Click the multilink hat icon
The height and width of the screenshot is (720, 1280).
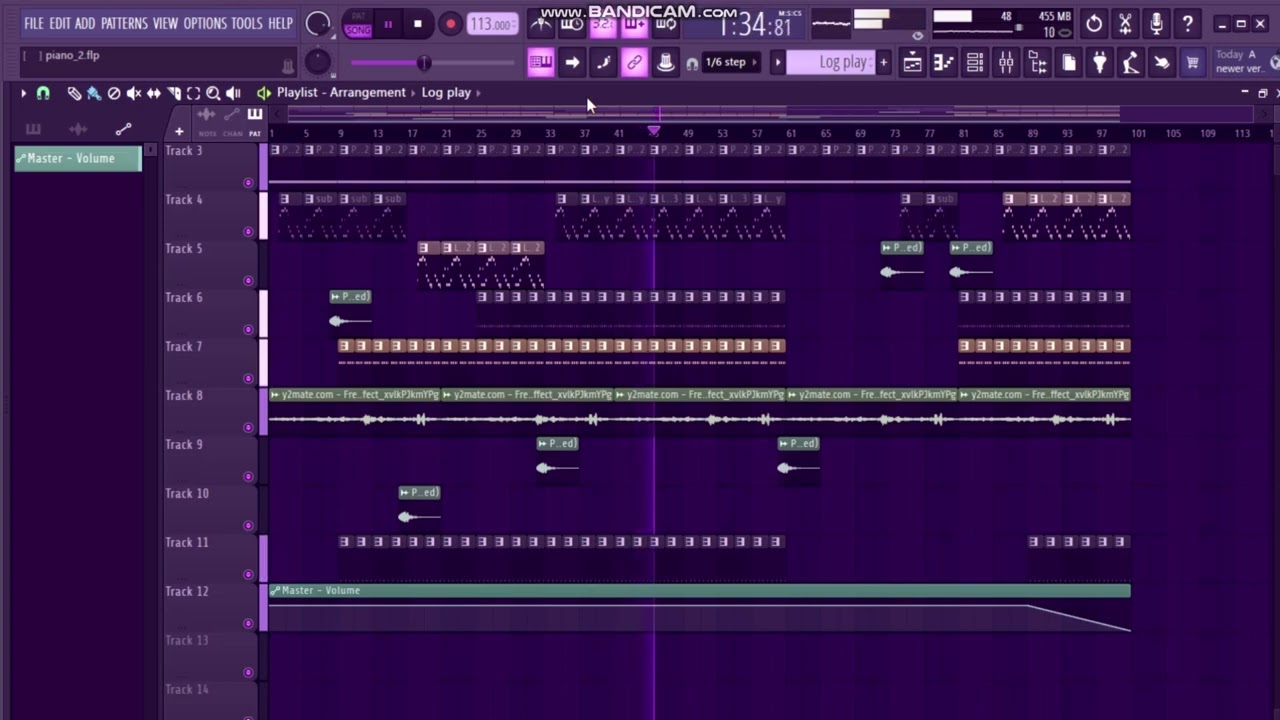point(665,63)
